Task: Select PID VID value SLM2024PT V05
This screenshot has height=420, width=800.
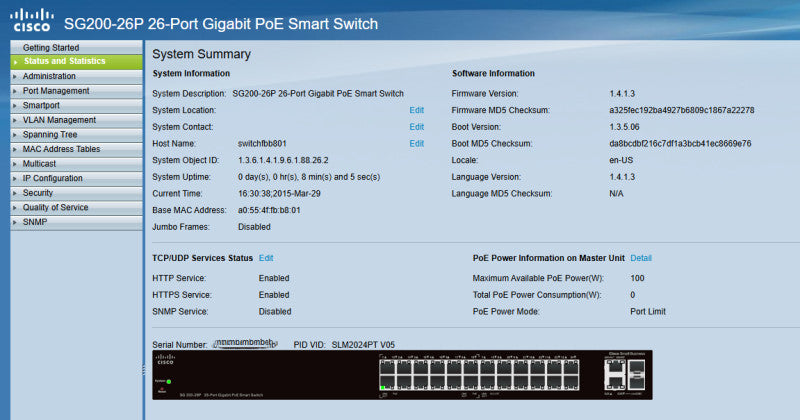Action: 363,345
